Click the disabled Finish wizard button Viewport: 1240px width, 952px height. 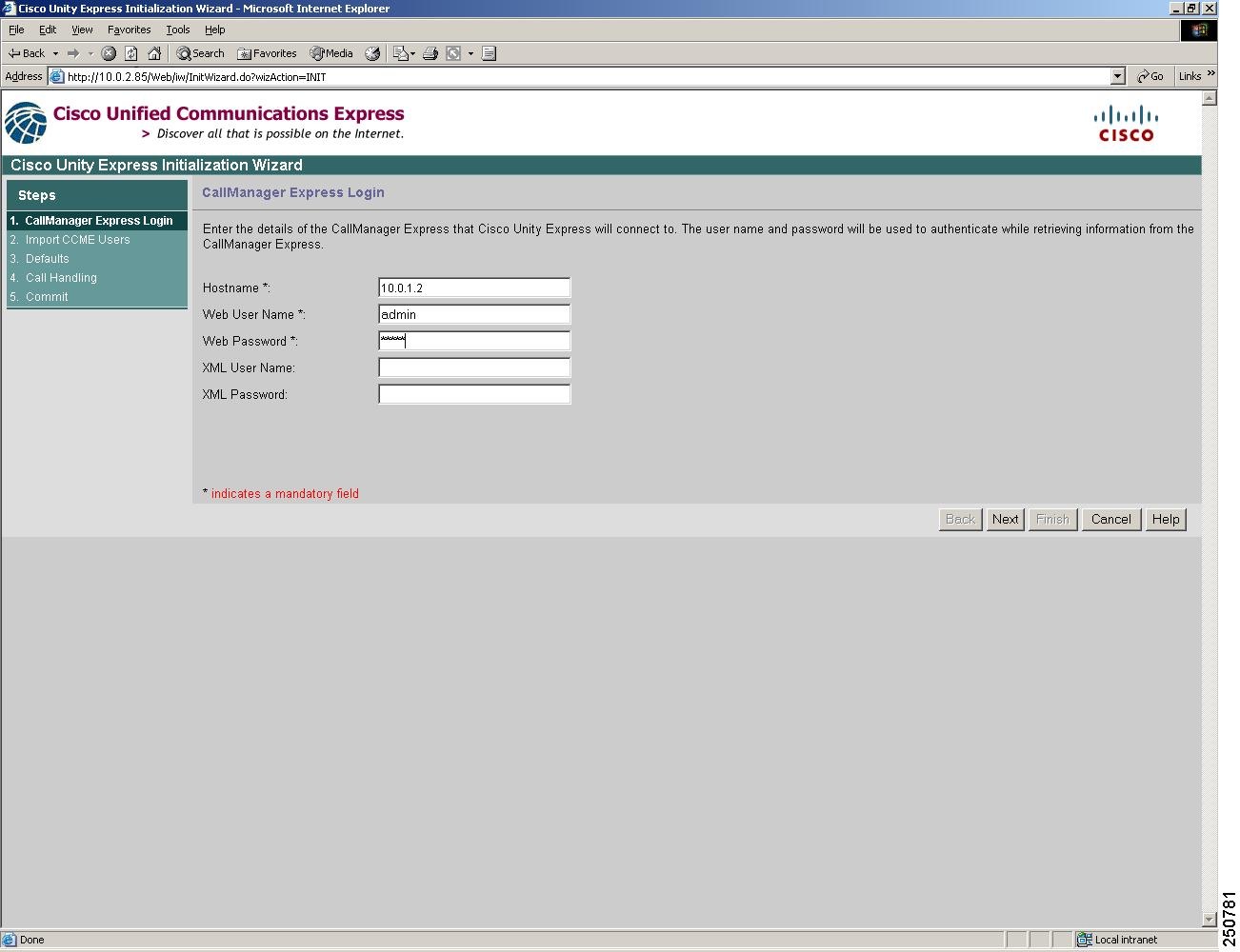1052,519
